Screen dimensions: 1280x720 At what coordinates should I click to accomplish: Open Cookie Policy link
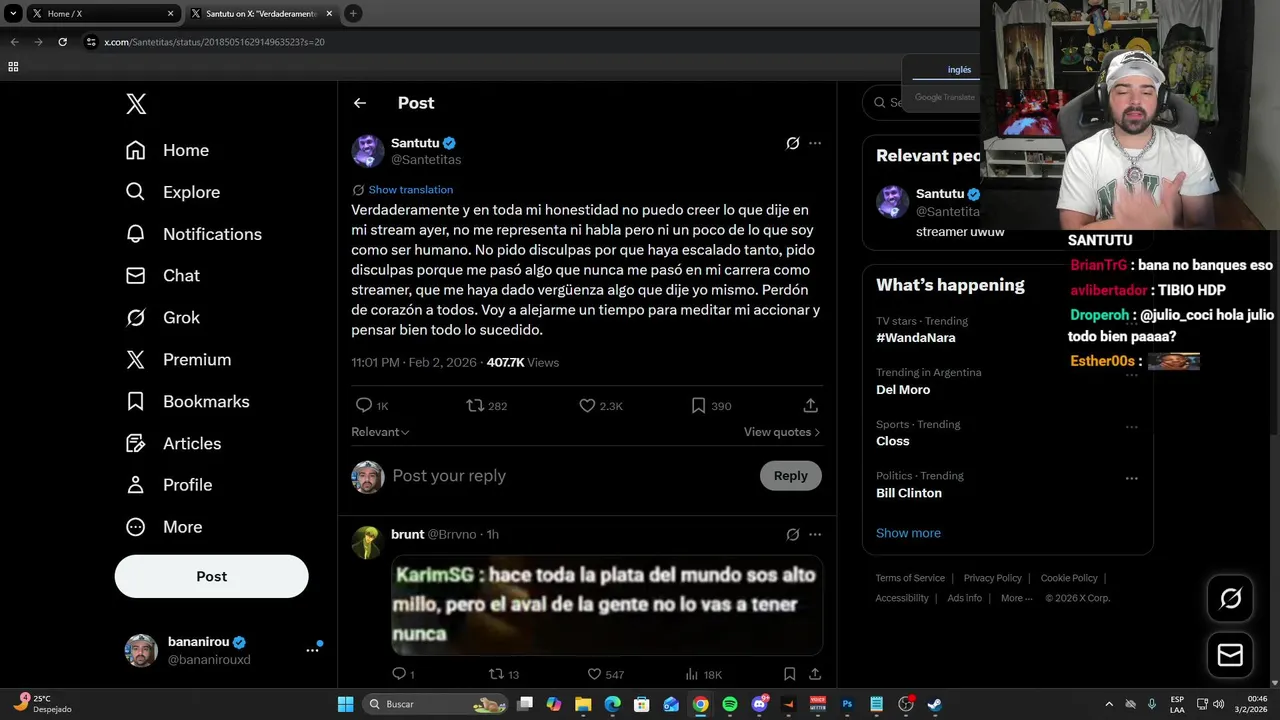click(1069, 578)
